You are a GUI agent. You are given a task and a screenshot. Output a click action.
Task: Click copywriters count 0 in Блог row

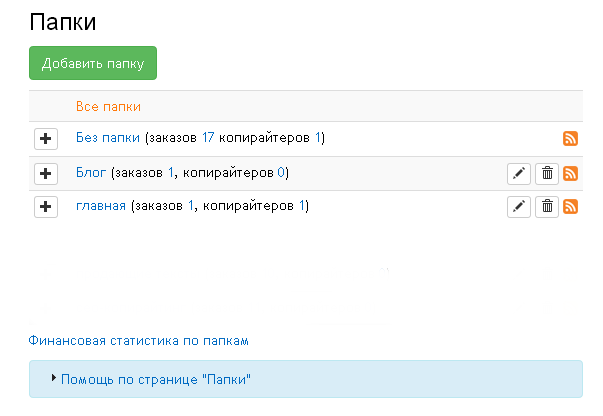point(281,173)
